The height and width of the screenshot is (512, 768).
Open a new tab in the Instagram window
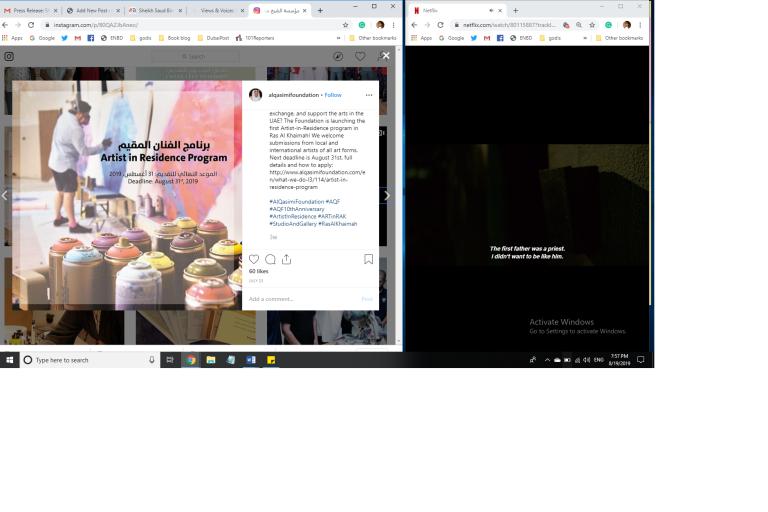point(320,10)
